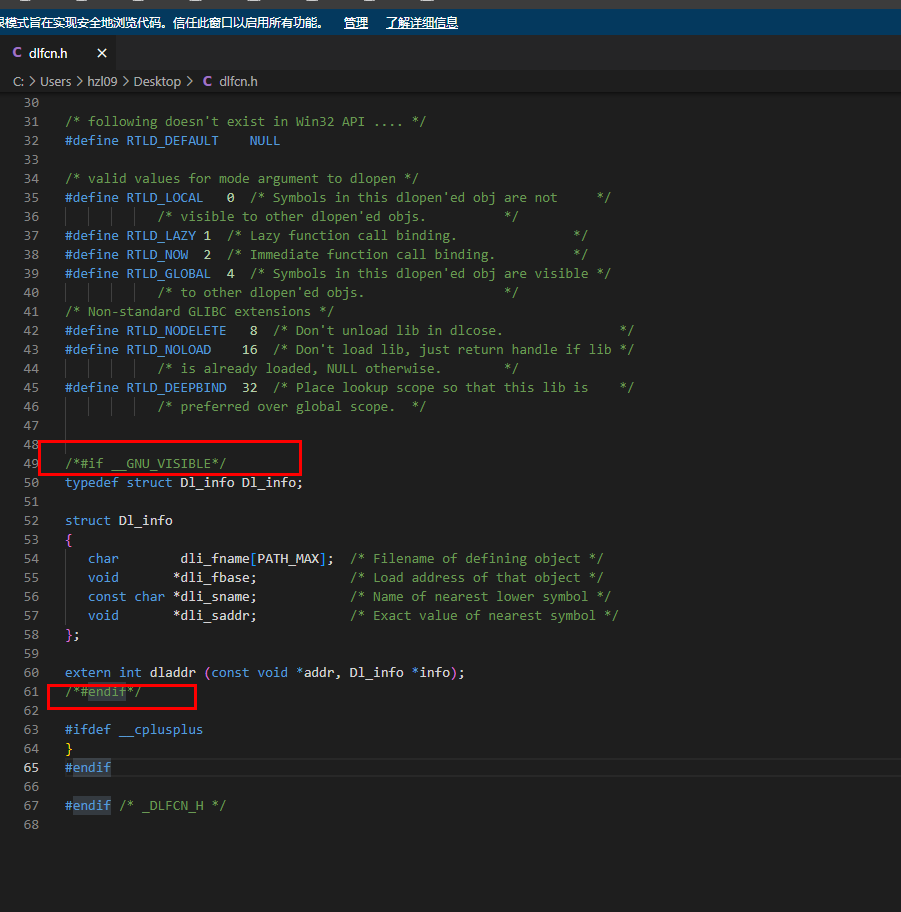Open dlfcn.h breadcrumb file entry

(x=238, y=81)
